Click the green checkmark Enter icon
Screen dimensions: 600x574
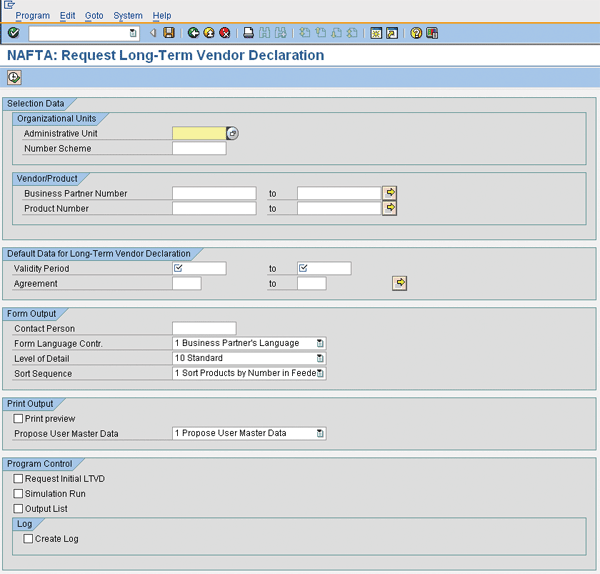click(14, 33)
